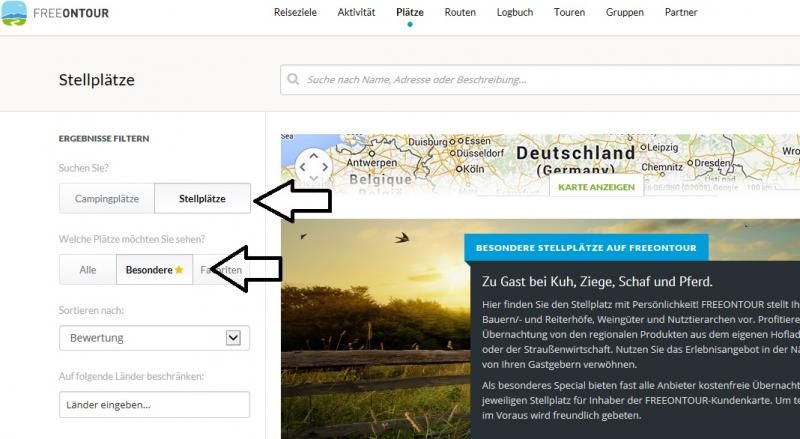Viewport: 800px width, 439px height.
Task: Select the Stellplätze filter option
Action: [x=202, y=199]
